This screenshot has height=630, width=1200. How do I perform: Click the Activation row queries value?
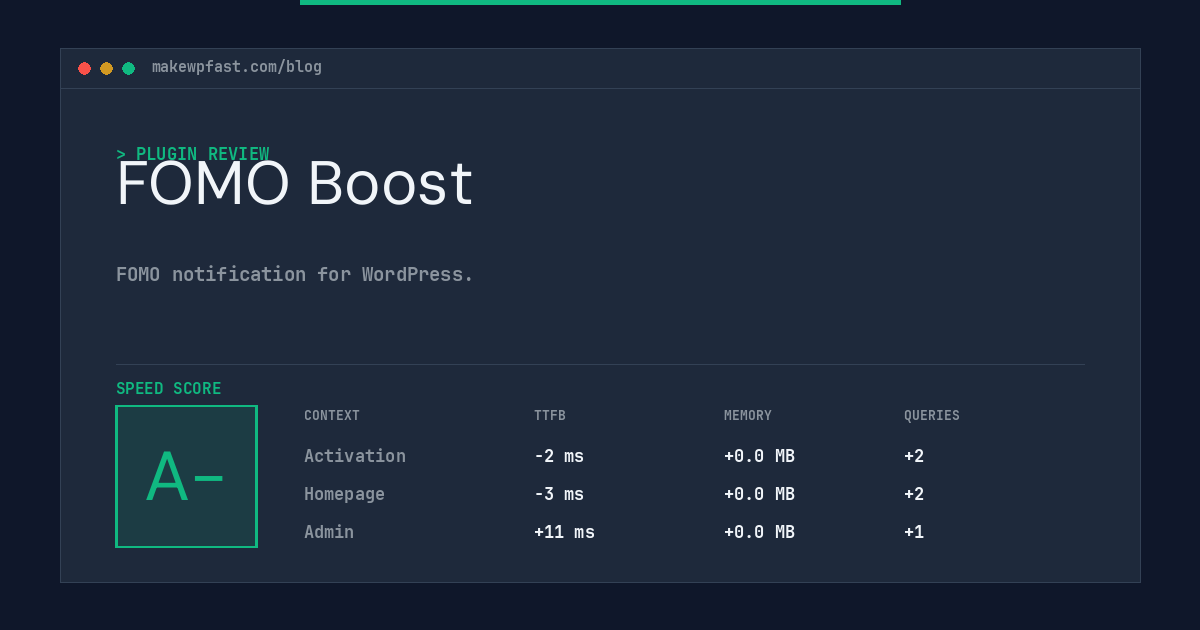[914, 456]
